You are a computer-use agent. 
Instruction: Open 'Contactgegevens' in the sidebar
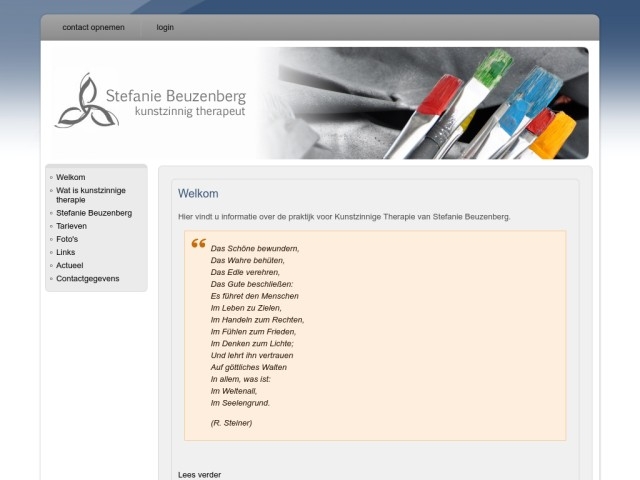tap(87, 278)
